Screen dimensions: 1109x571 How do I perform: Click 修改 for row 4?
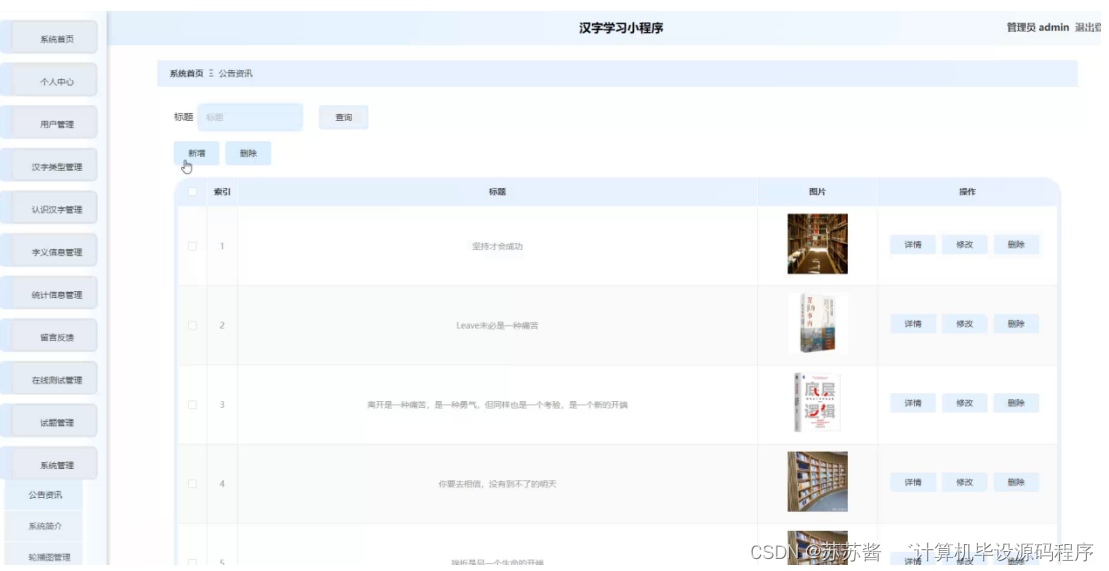(x=965, y=482)
